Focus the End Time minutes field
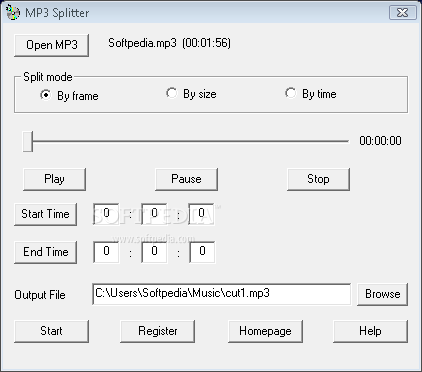This screenshot has width=422, height=372. tap(154, 252)
